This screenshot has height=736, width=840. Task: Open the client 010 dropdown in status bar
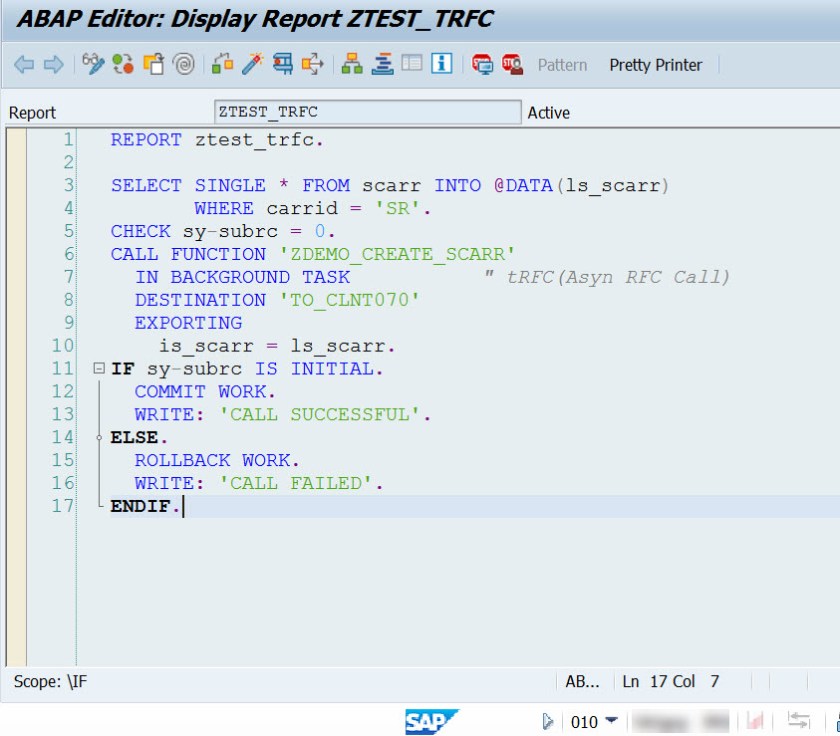point(612,721)
